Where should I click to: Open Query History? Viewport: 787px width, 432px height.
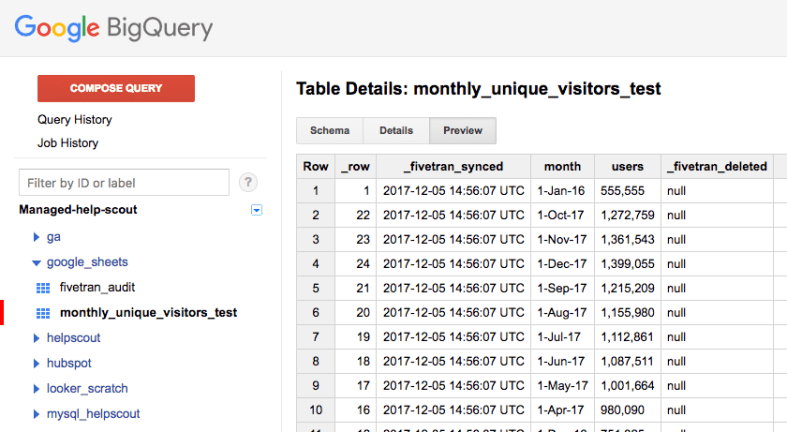74,120
